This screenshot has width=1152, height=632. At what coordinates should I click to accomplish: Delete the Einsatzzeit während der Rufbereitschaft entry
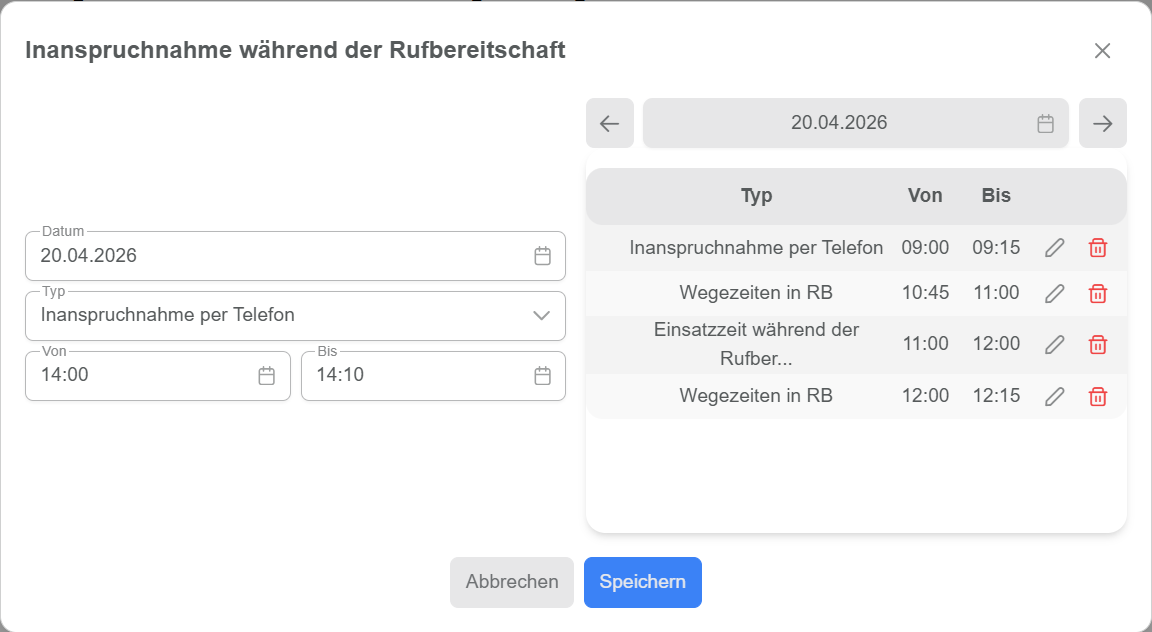(x=1098, y=344)
